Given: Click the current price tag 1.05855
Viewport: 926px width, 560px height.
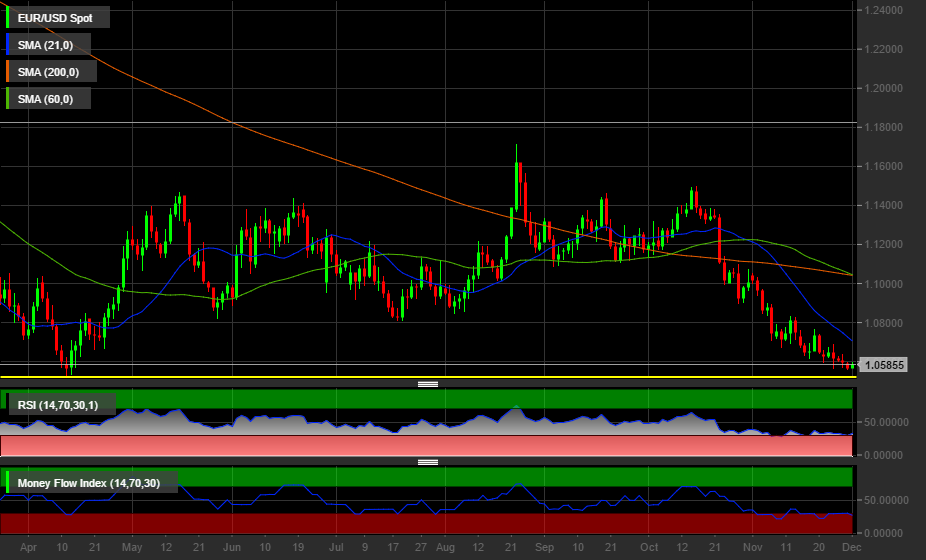Looking at the screenshot, I should point(885,366).
